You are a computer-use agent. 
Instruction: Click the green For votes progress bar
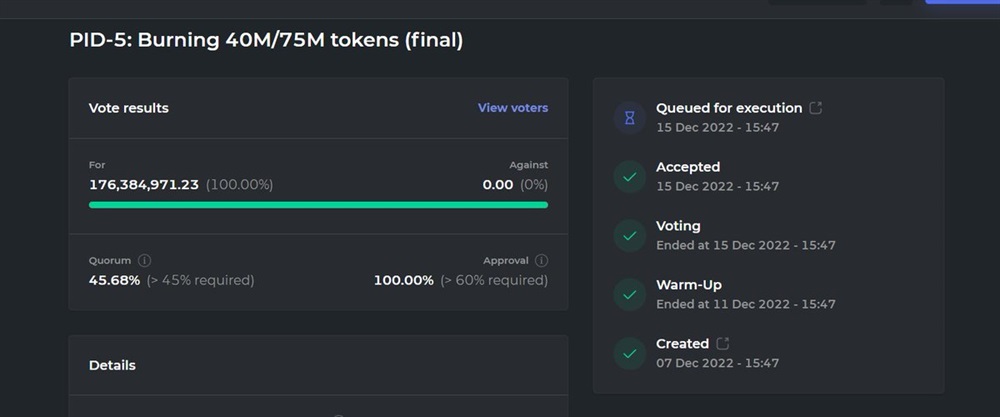[x=318, y=205]
